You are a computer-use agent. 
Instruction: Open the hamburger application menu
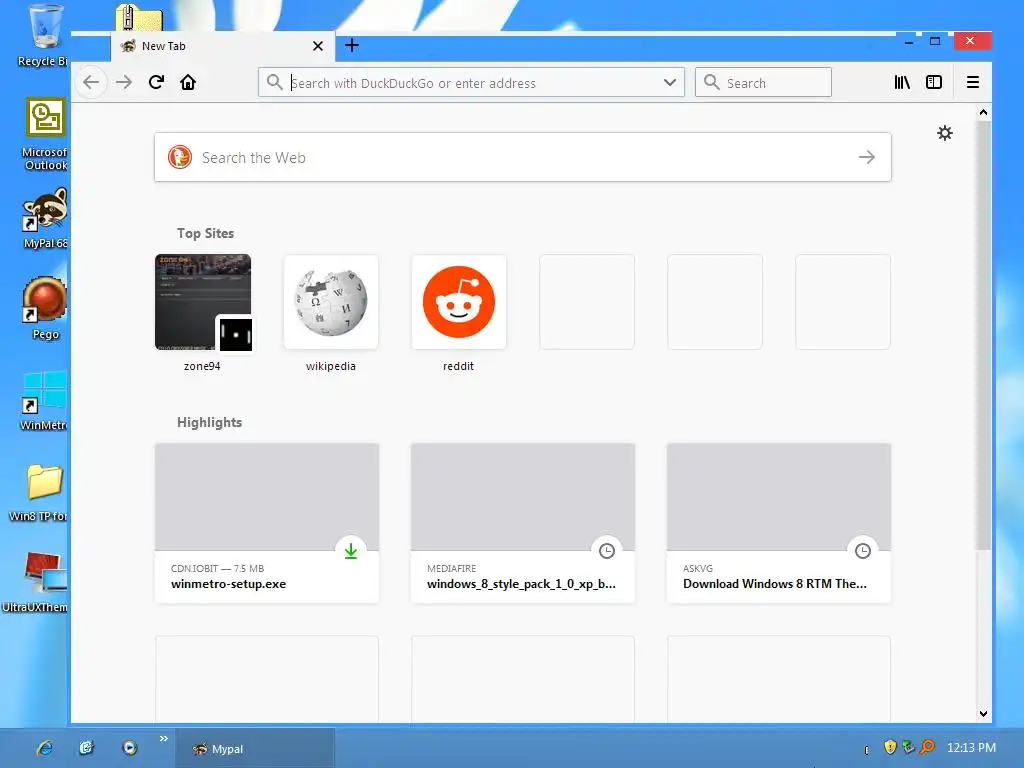pos(972,82)
